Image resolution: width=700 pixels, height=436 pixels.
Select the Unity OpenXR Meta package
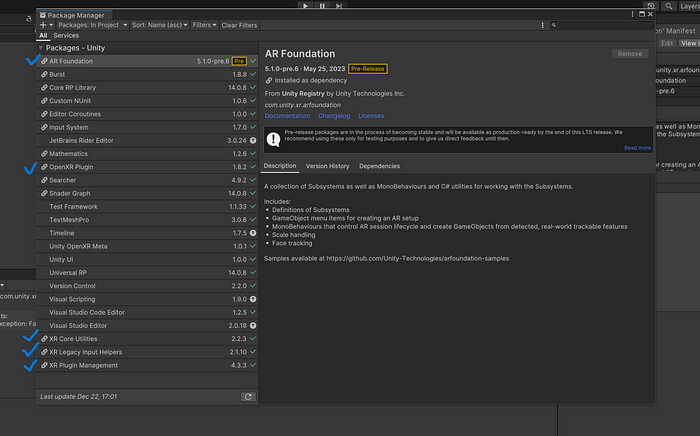[147, 246]
